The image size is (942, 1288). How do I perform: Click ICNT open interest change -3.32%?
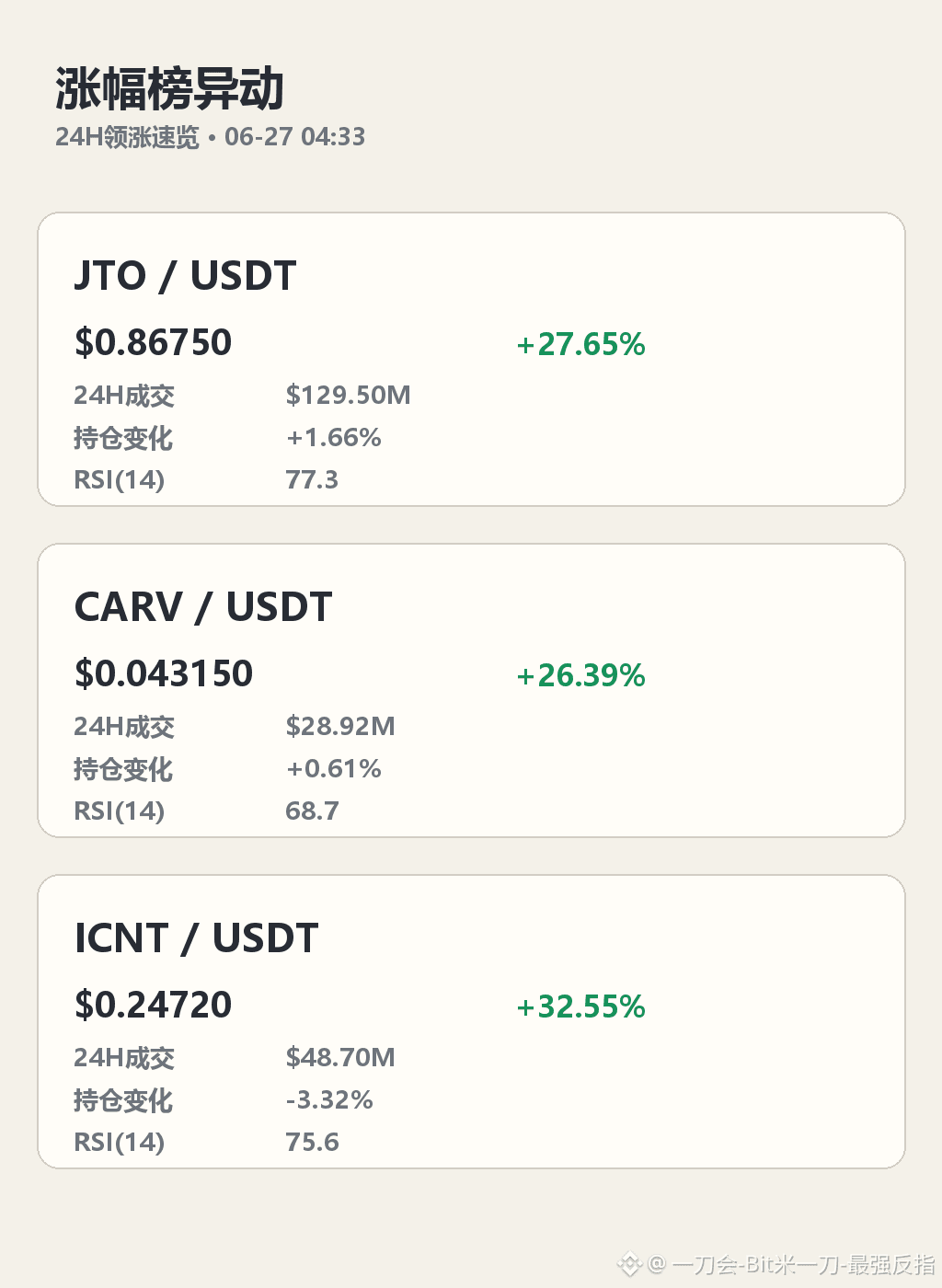click(x=329, y=1100)
